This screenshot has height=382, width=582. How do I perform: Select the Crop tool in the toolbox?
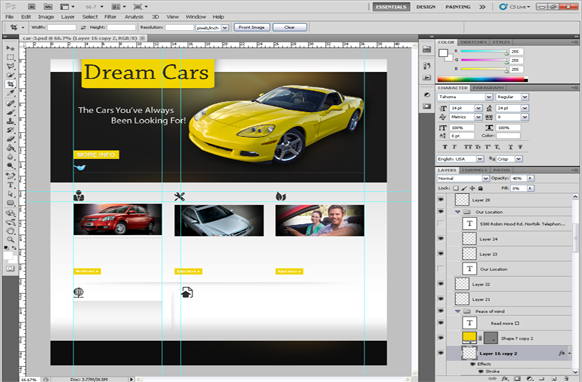(x=10, y=84)
